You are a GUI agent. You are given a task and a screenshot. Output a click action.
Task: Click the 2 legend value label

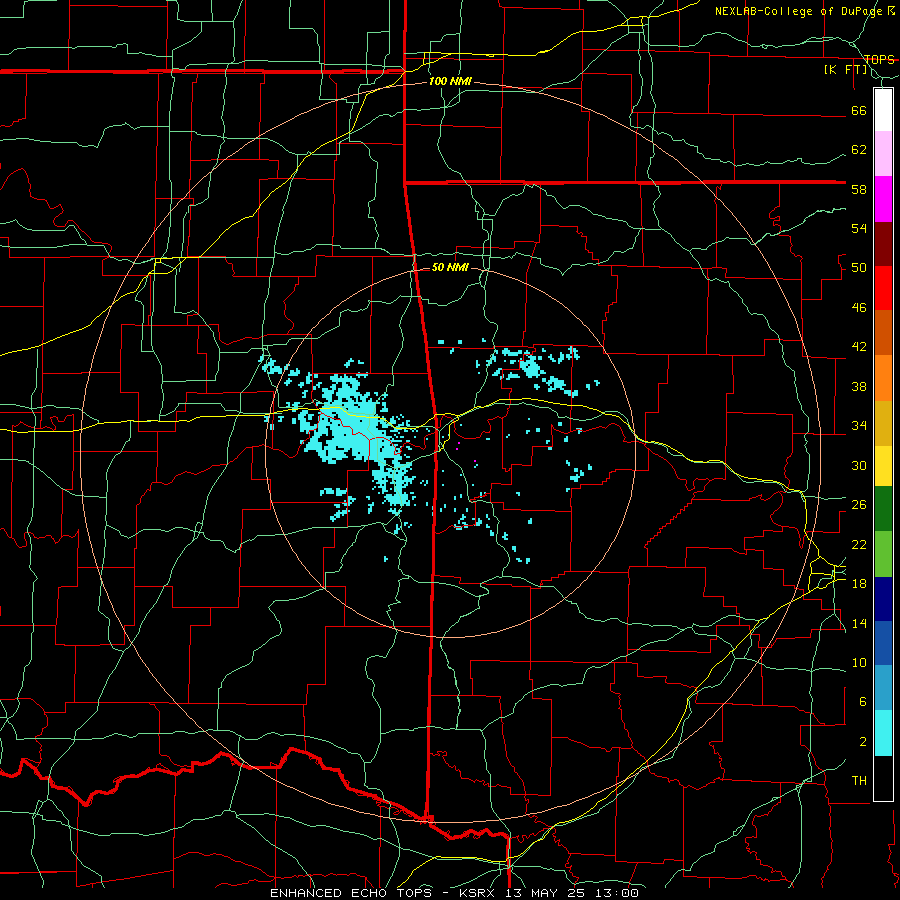pyautogui.click(x=862, y=742)
